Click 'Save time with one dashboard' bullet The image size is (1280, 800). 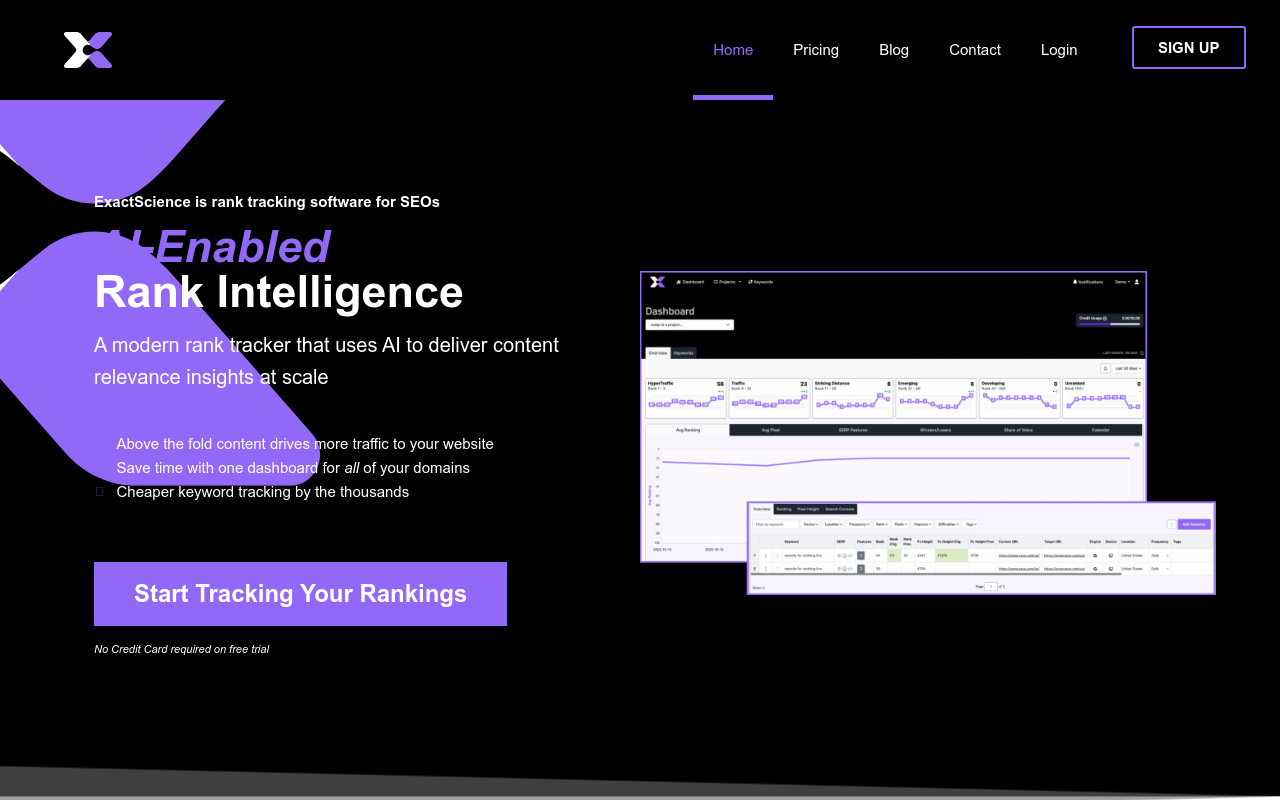coord(293,468)
